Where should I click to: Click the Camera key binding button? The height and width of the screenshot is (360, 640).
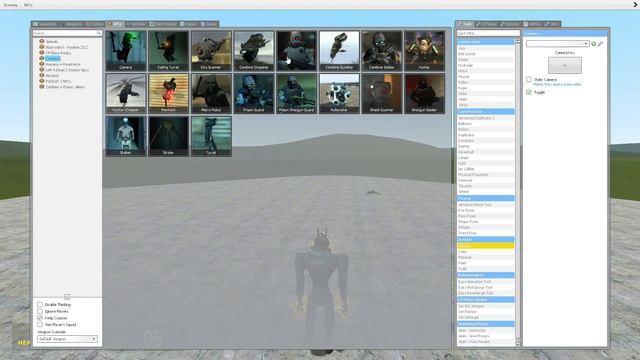[564, 65]
